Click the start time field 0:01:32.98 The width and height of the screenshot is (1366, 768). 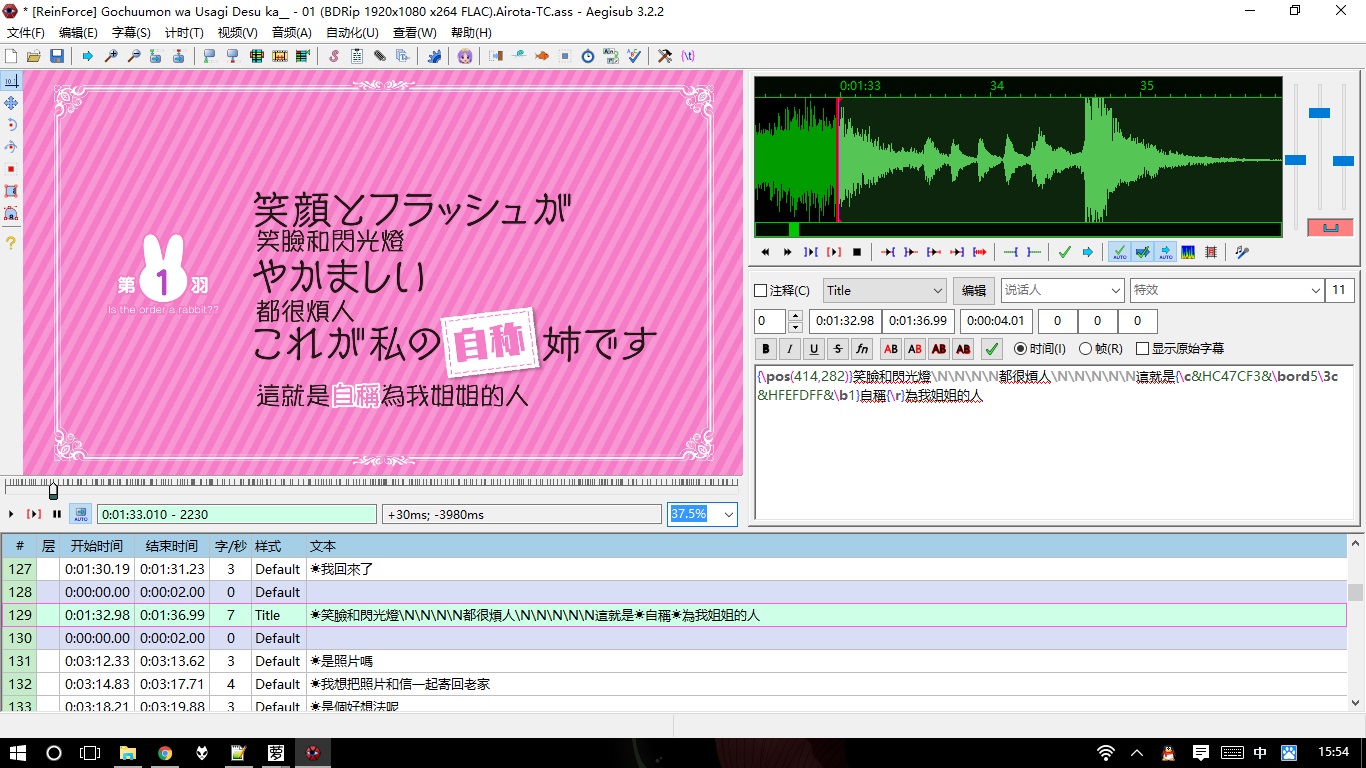844,321
